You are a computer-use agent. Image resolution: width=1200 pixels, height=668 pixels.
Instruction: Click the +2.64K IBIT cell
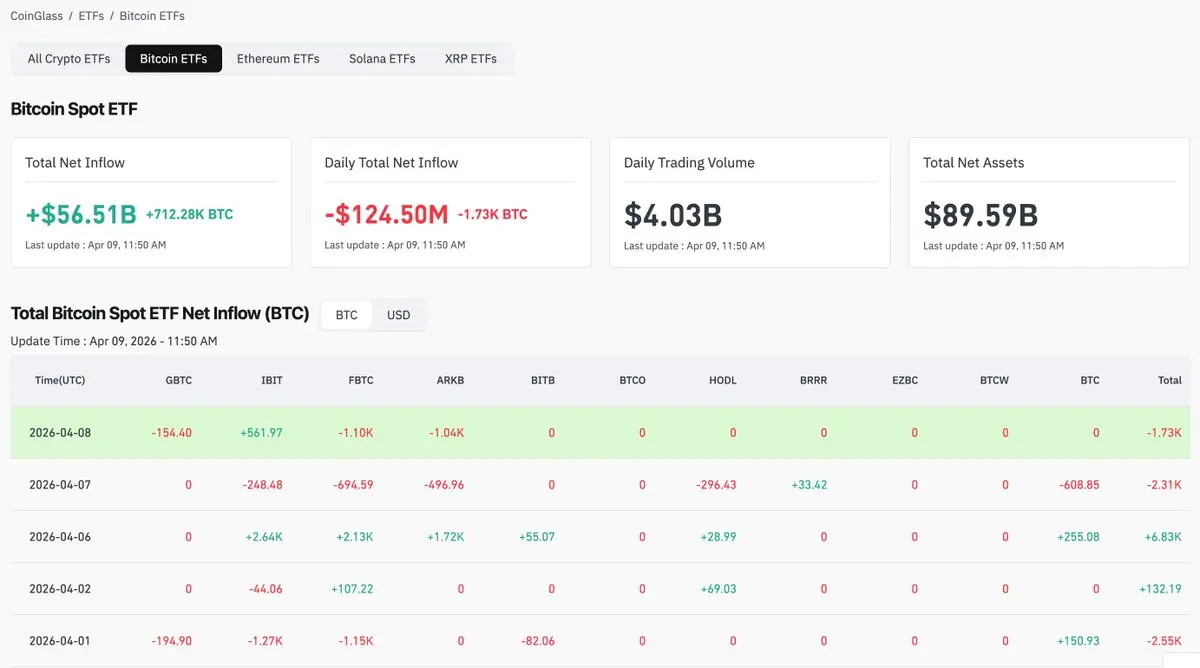pyautogui.click(x=264, y=537)
